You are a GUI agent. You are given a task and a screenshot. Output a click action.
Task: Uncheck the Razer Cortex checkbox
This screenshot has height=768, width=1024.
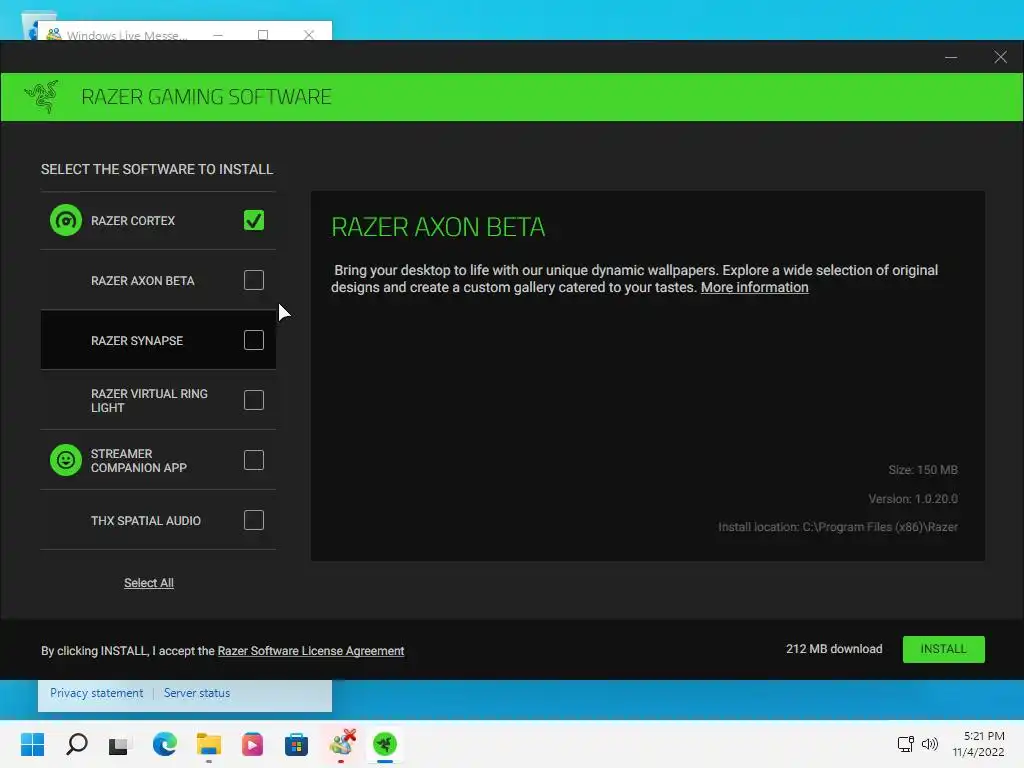[254, 220]
